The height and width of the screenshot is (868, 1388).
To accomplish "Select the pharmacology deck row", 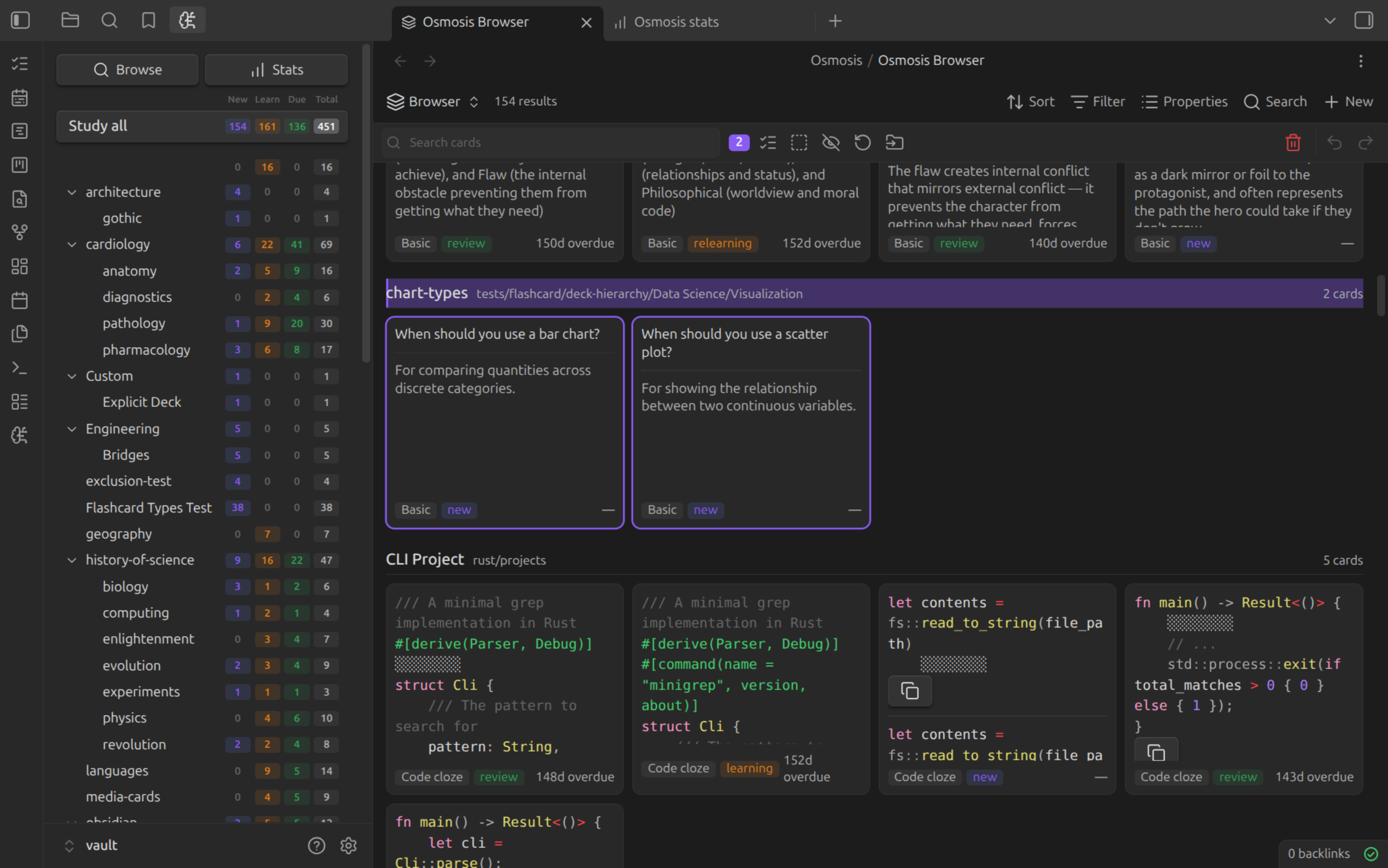I will click(202, 350).
